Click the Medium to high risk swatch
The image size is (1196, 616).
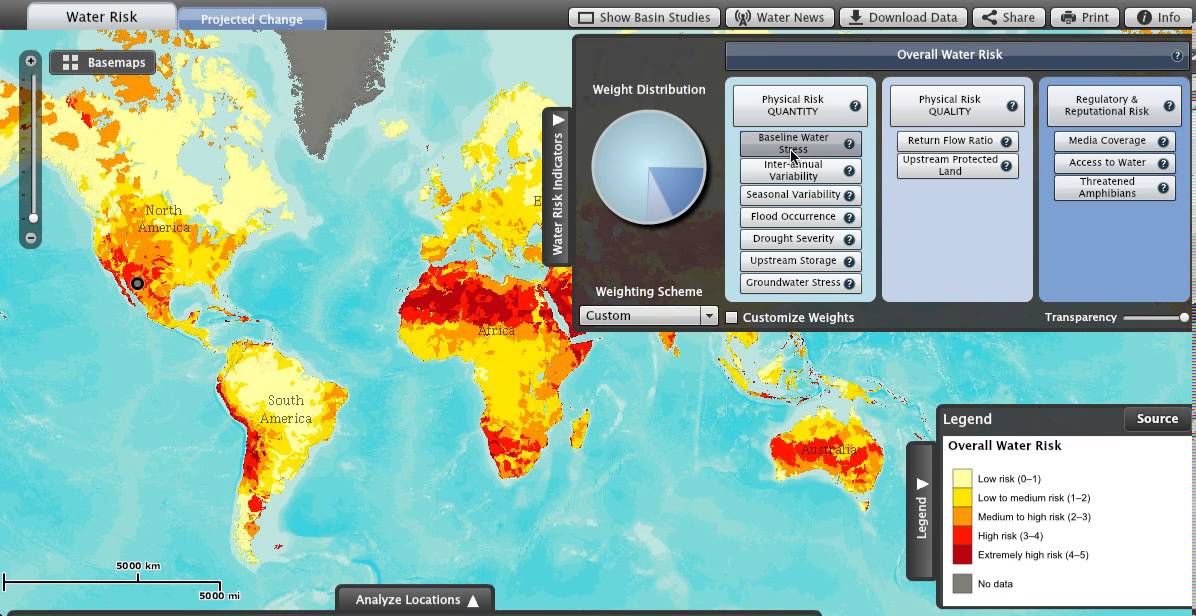(963, 517)
